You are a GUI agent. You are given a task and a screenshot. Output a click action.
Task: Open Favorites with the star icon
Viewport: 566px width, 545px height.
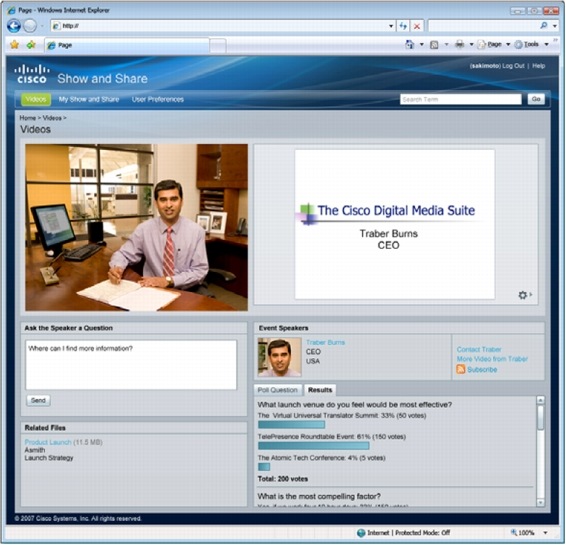tap(14, 45)
